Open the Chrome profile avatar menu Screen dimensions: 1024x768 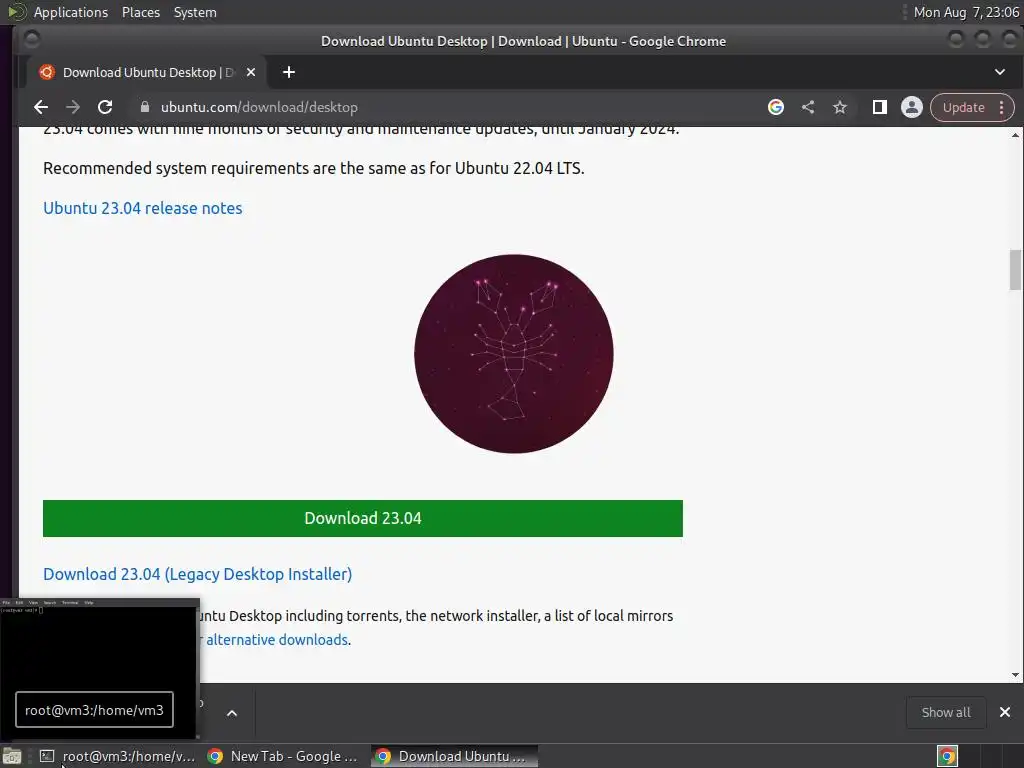pyautogui.click(x=912, y=107)
